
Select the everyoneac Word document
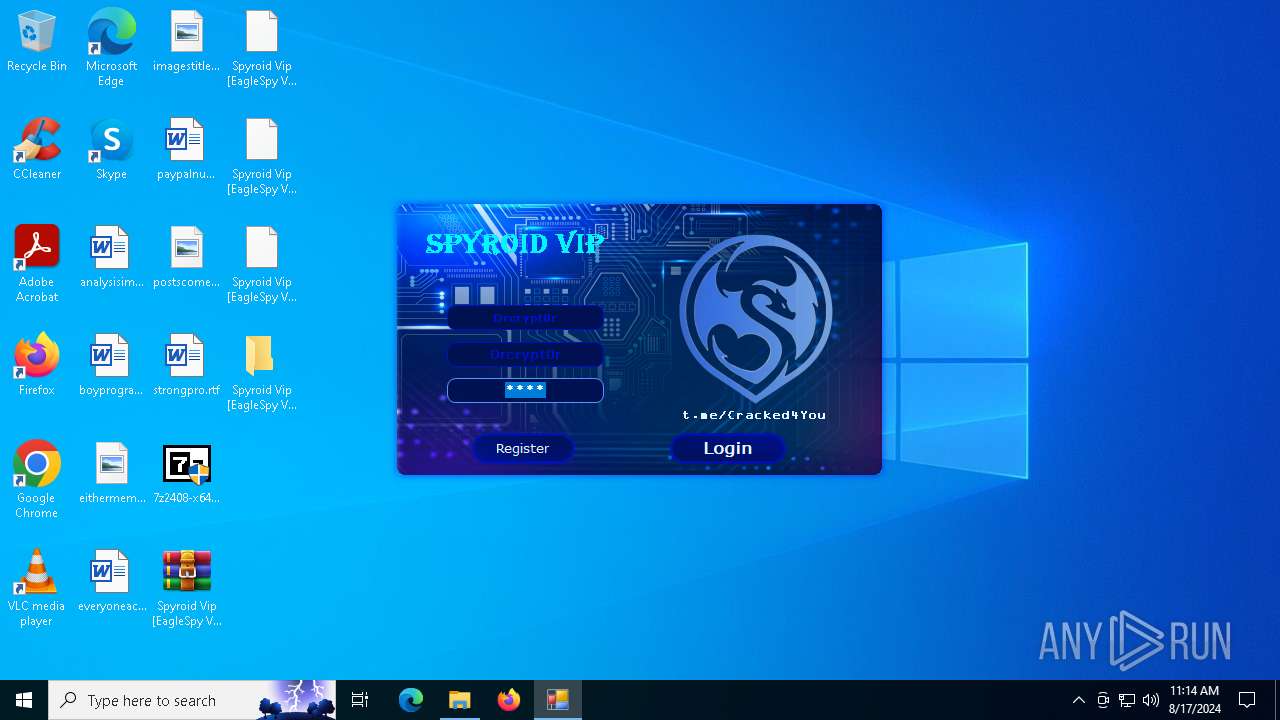pos(111,582)
